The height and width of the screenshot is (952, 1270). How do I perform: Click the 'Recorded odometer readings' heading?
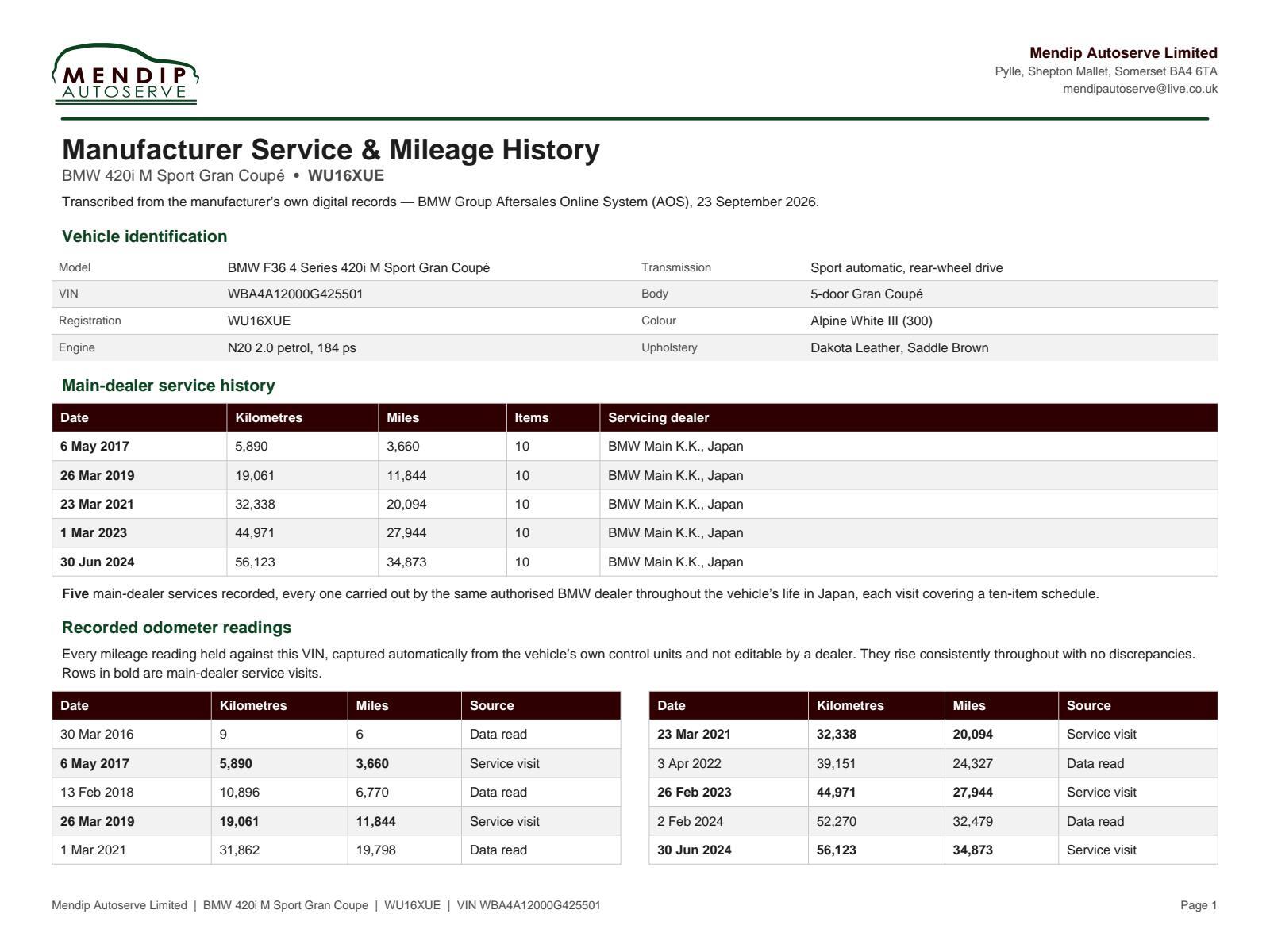176,628
